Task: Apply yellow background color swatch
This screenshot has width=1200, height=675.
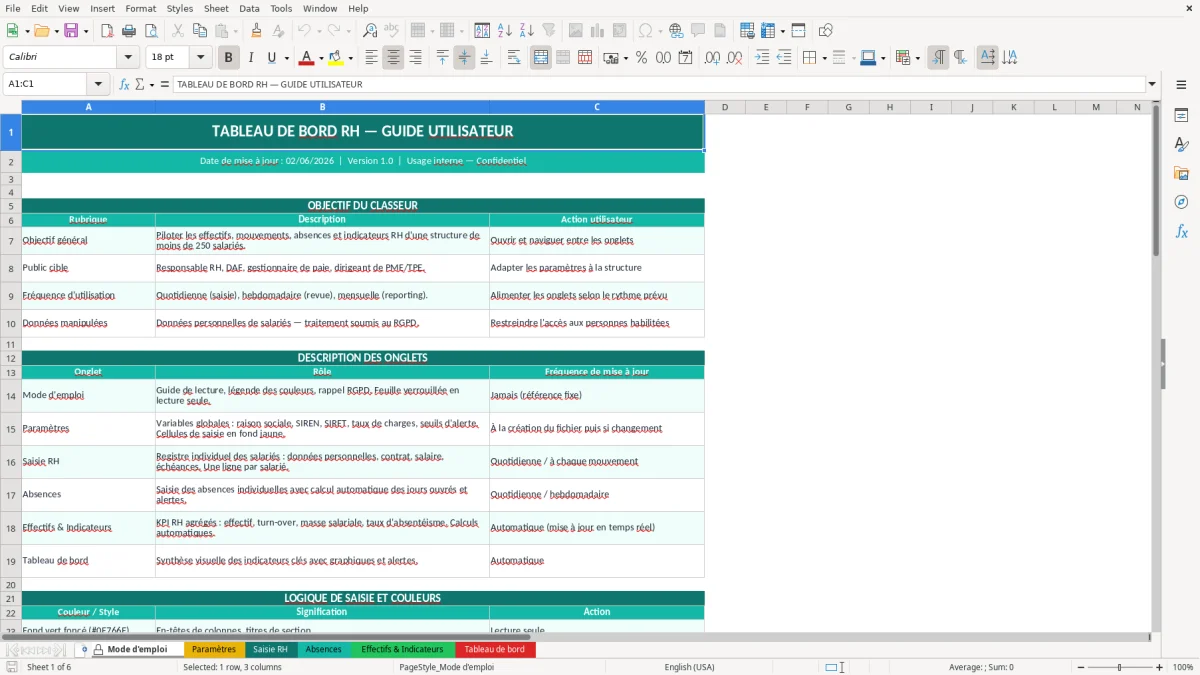Action: (335, 58)
